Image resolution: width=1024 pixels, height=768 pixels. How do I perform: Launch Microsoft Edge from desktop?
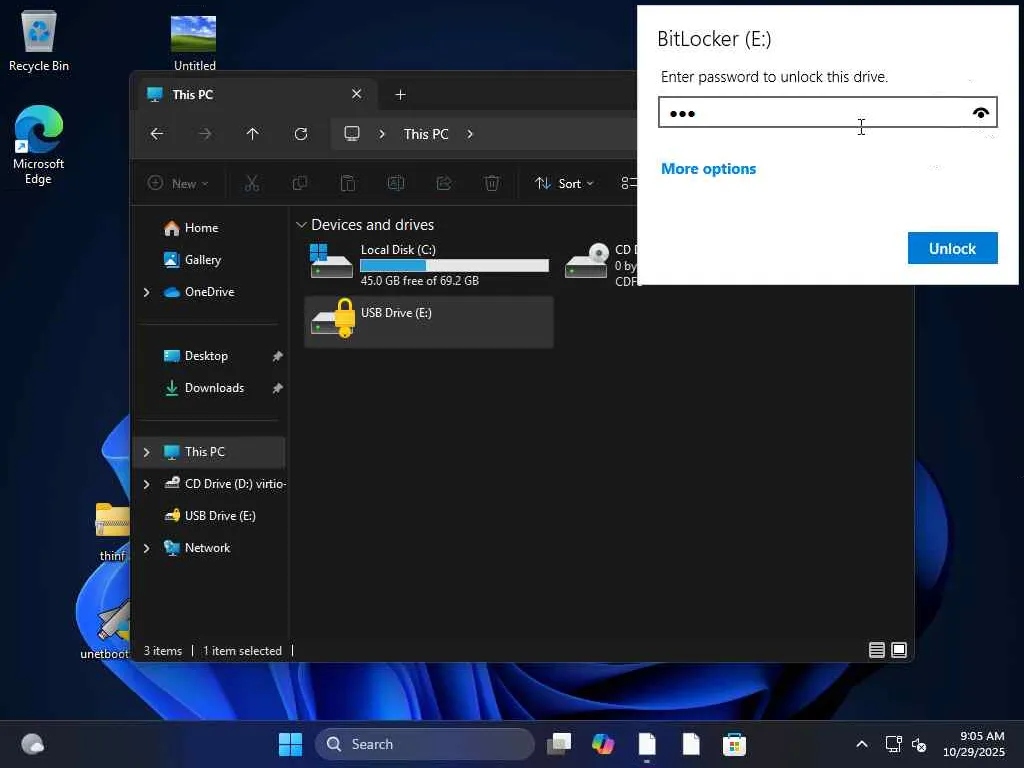(x=39, y=145)
